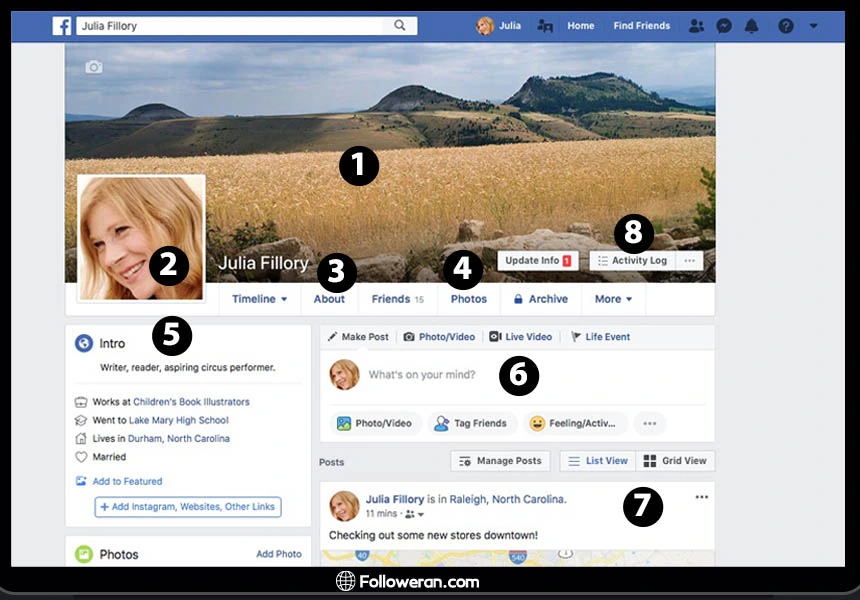Open the Notifications bell icon

pyautogui.click(x=752, y=26)
